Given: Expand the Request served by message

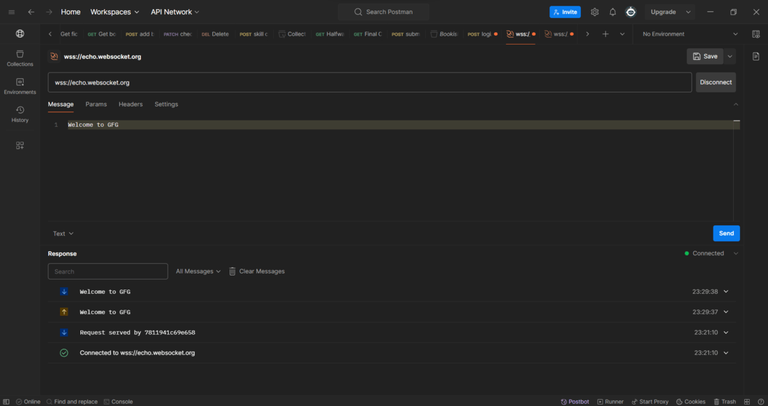Looking at the screenshot, I should click(726, 332).
